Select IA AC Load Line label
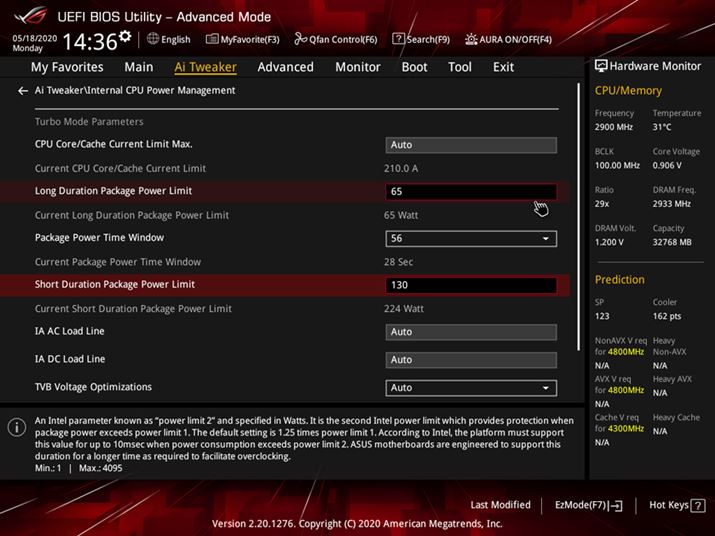This screenshot has height=536, width=715. click(69, 331)
